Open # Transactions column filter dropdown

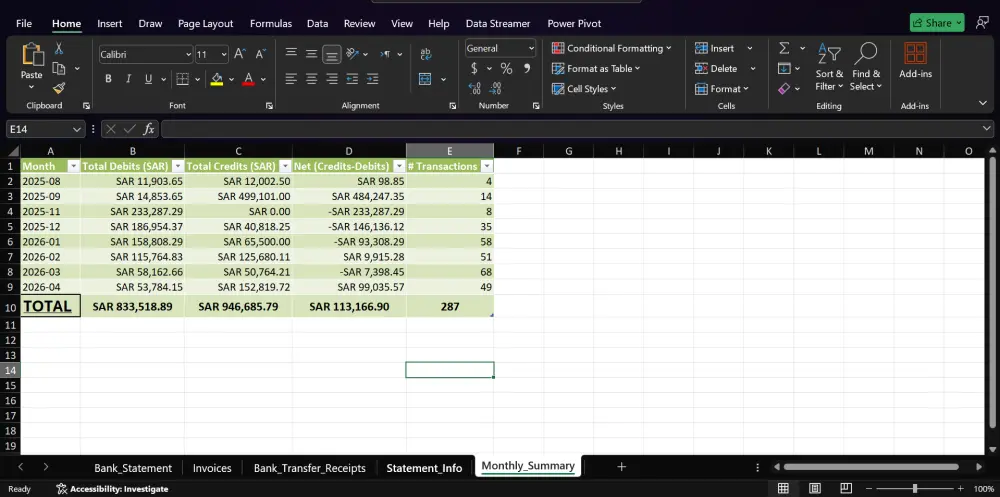(487, 166)
